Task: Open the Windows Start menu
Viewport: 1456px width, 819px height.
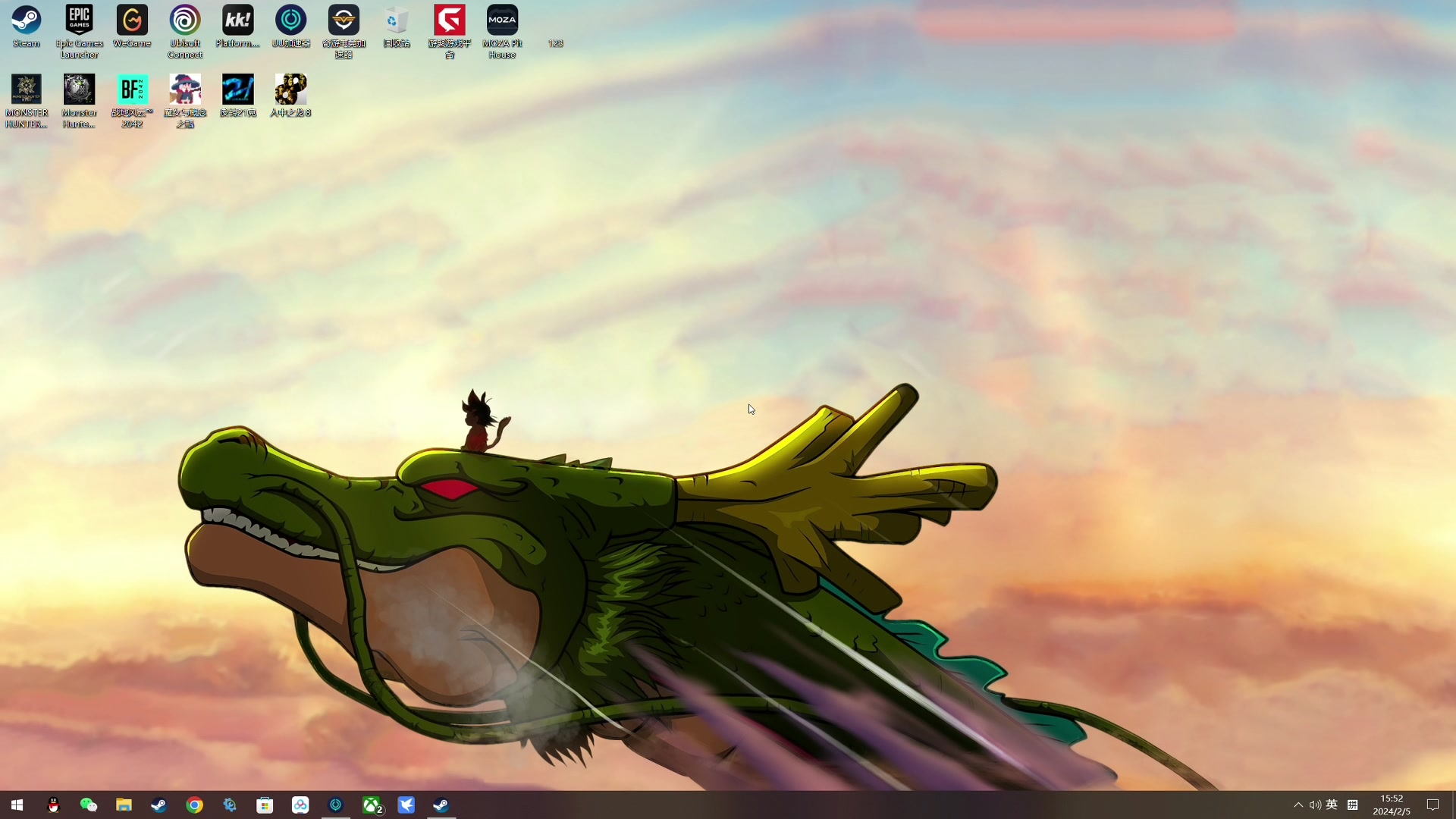Action: coord(17,805)
